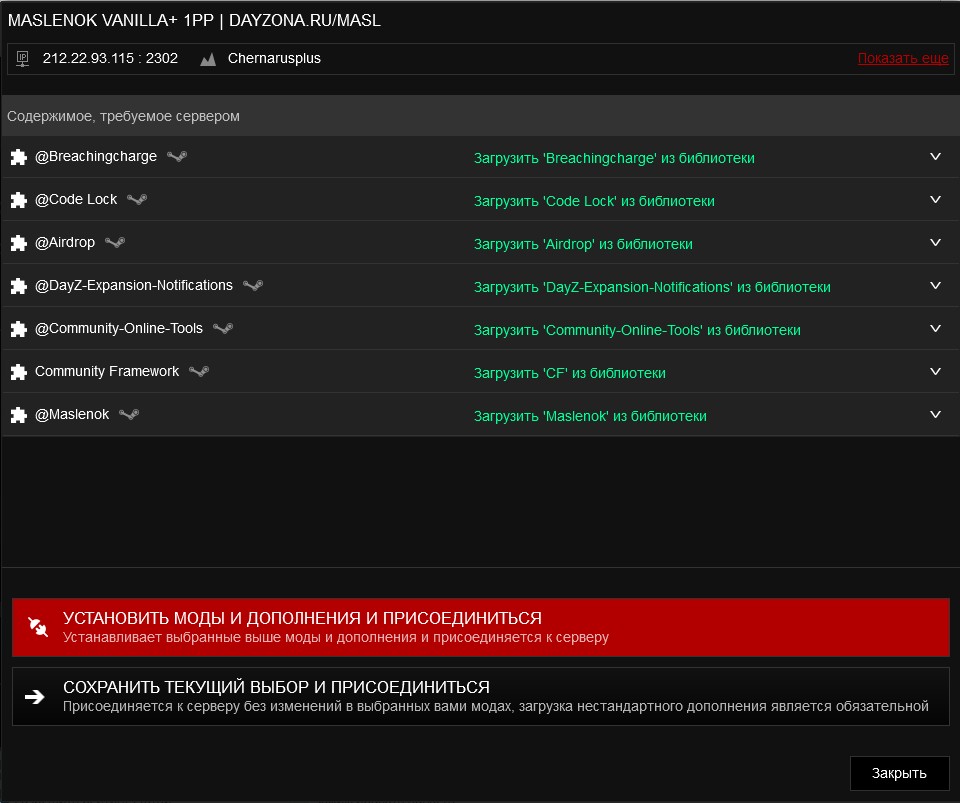Click the mountain map icon beside Chernarusplus

coord(208,59)
